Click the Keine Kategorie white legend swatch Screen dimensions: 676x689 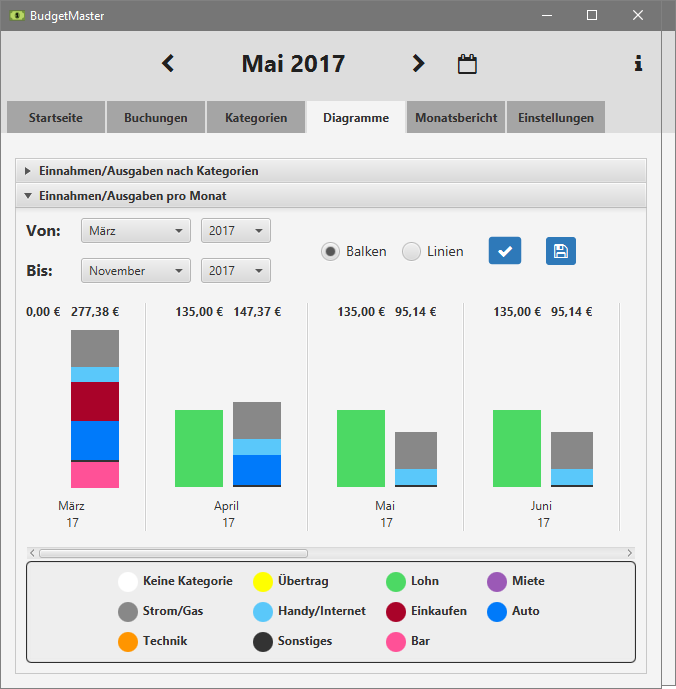point(128,581)
